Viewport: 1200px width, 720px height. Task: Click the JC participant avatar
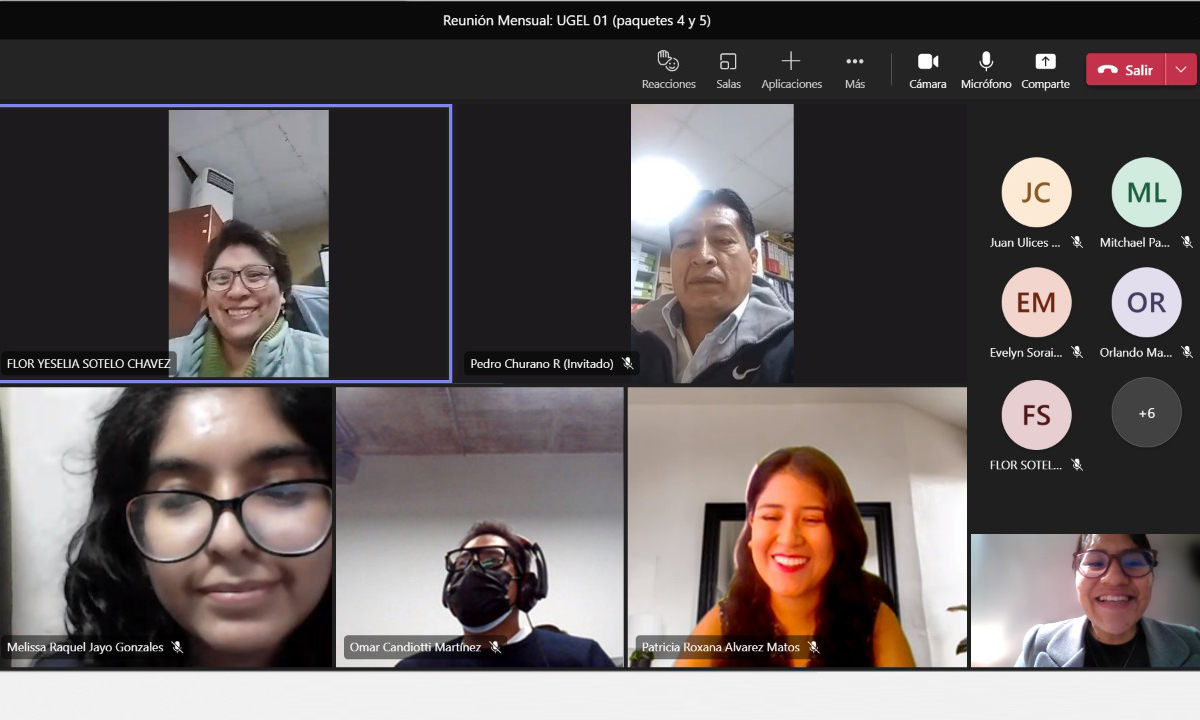[x=1036, y=192]
